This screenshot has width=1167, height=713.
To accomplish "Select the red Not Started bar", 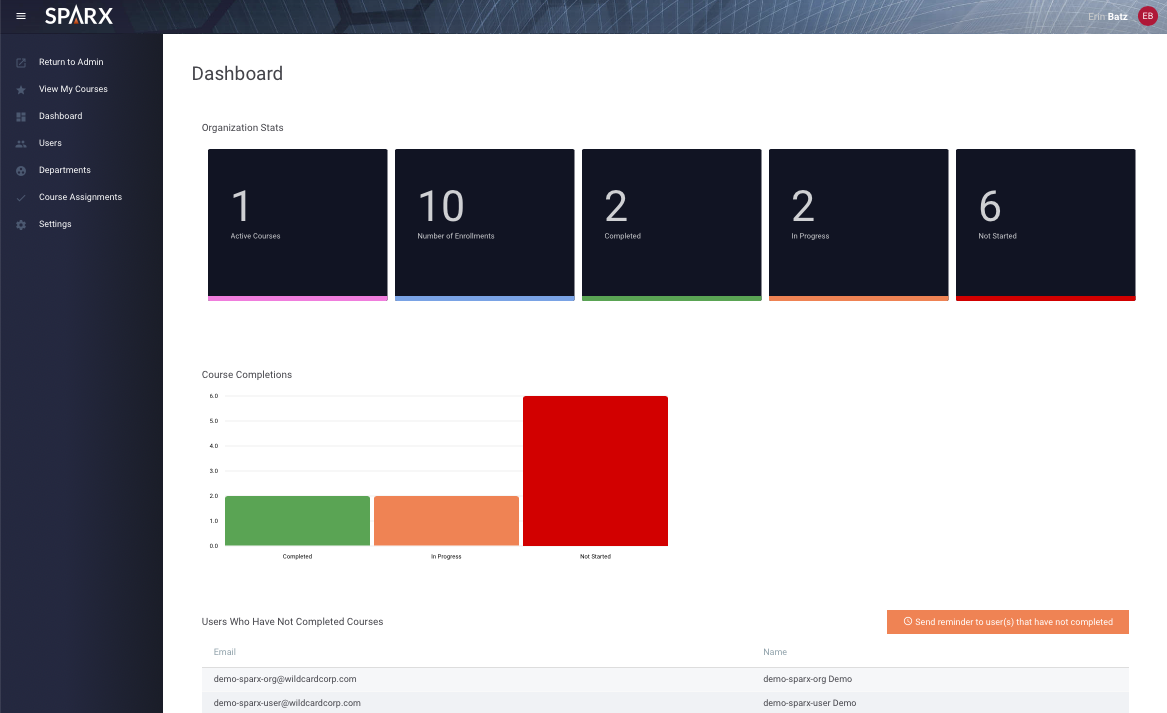I will click(595, 470).
